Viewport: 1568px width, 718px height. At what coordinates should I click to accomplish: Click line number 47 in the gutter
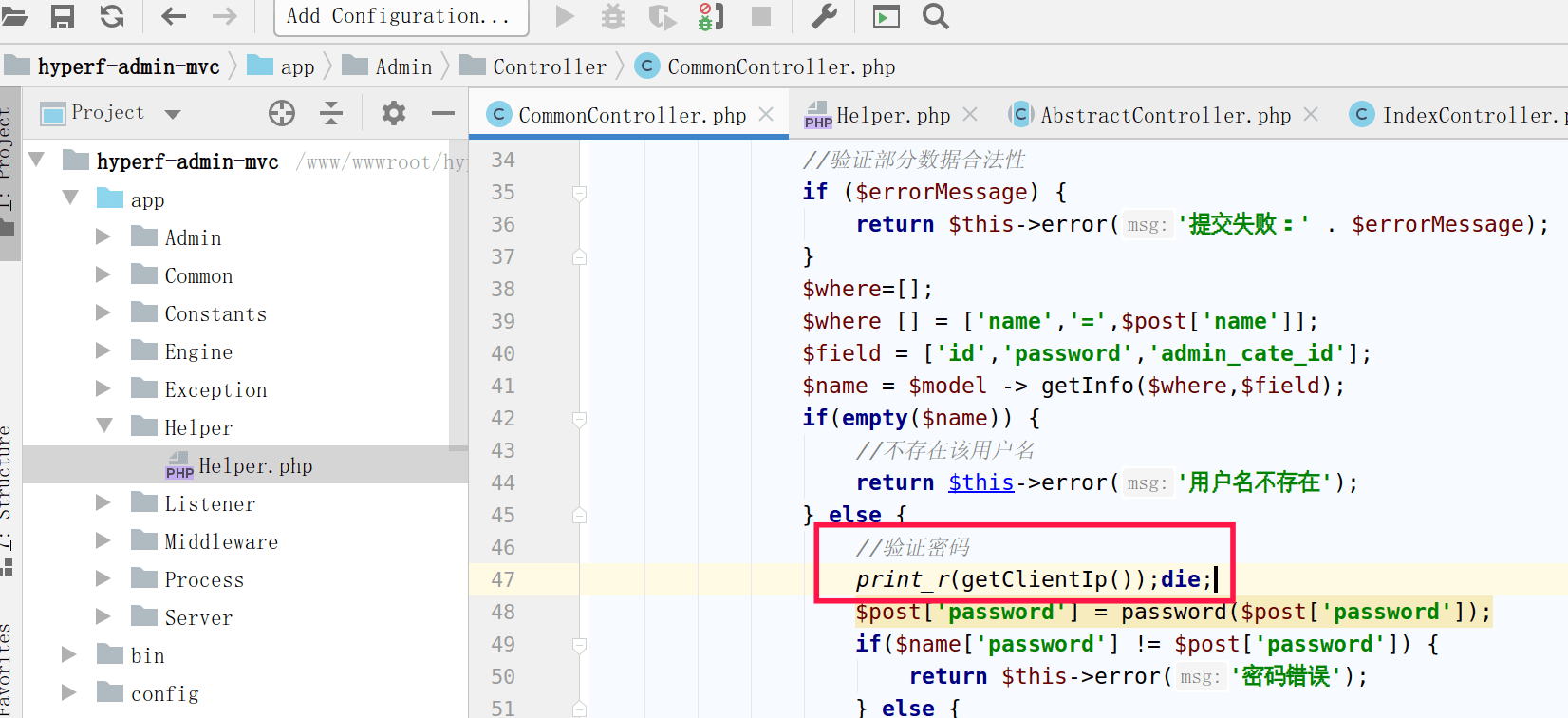click(503, 579)
